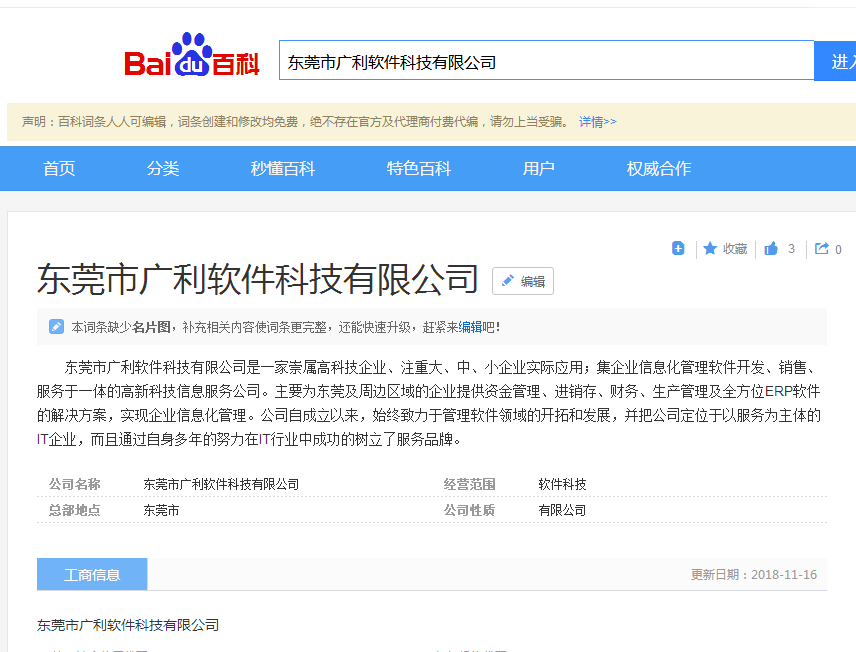This screenshot has height=652, width=856.
Task: Click the 编辑 button next to title
Action: click(x=523, y=281)
